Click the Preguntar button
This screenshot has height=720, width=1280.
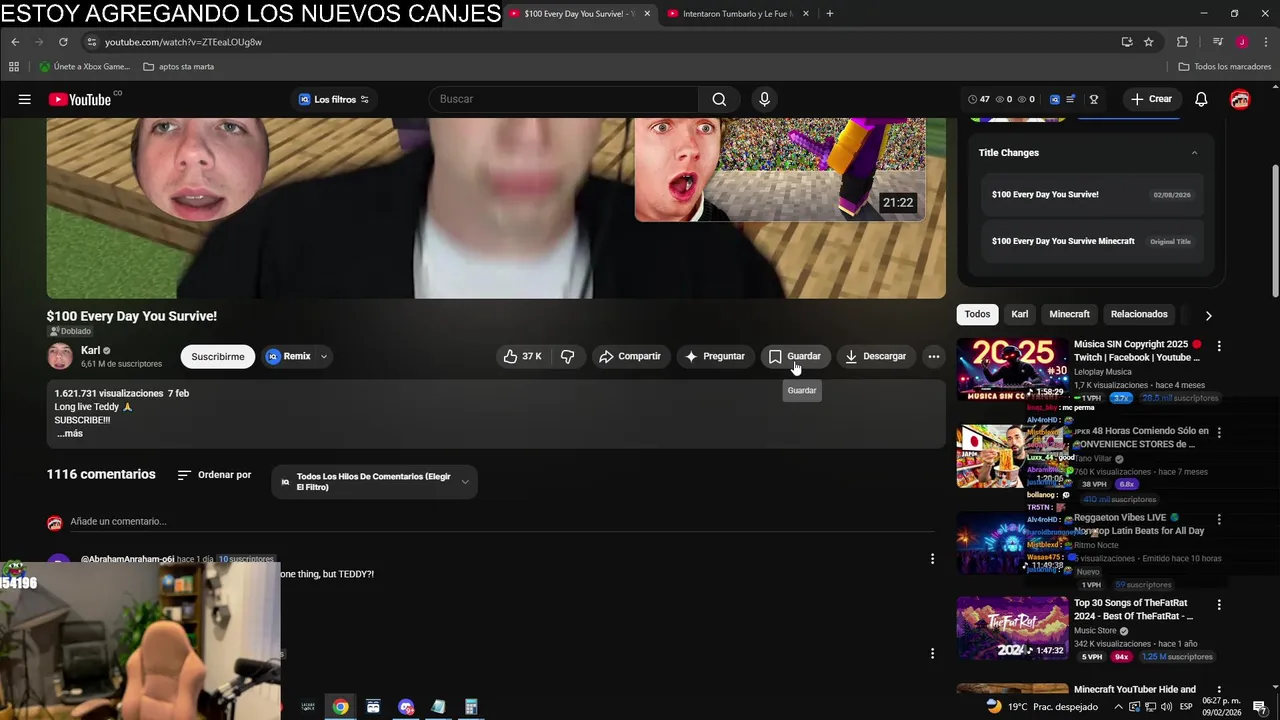pyautogui.click(x=714, y=356)
